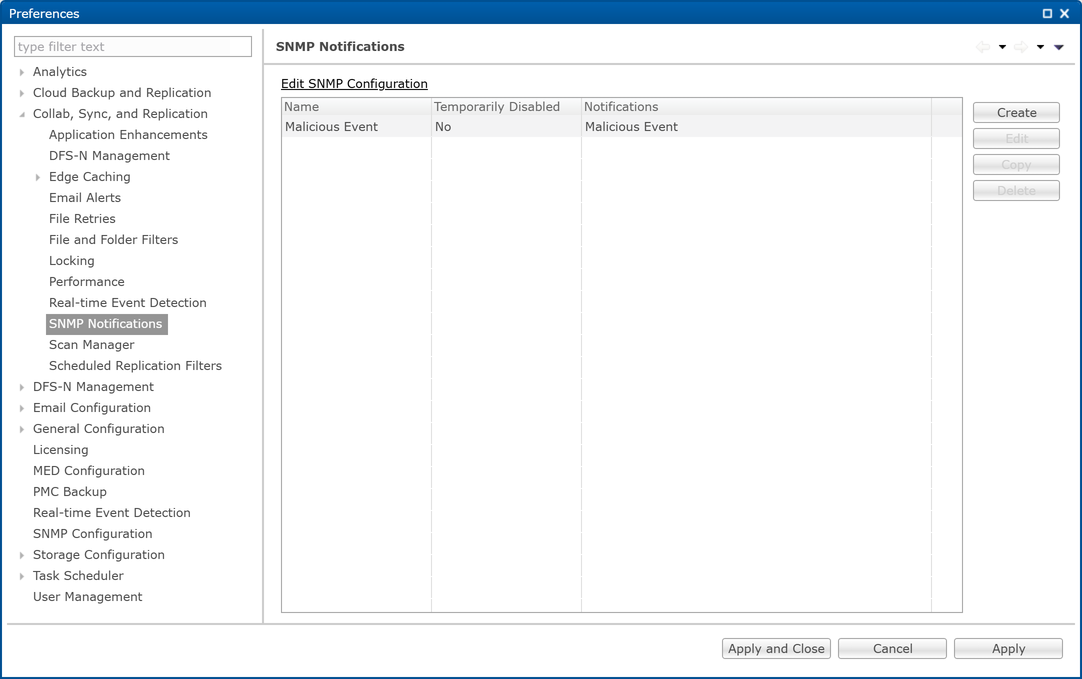Select Cloud Backup and Replication
This screenshot has width=1082, height=679.
[122, 92]
